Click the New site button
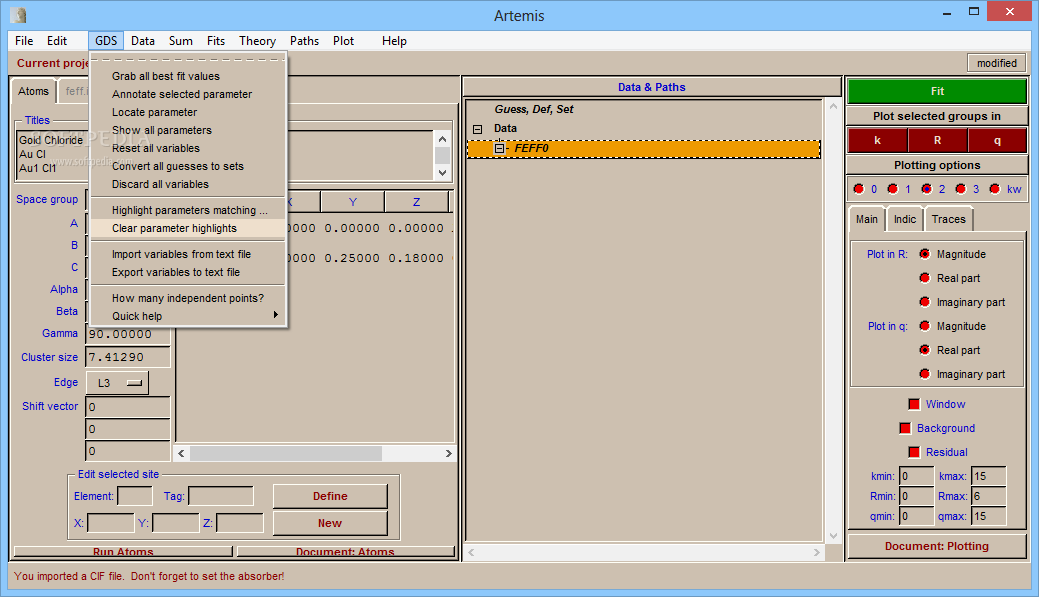 tap(330, 523)
